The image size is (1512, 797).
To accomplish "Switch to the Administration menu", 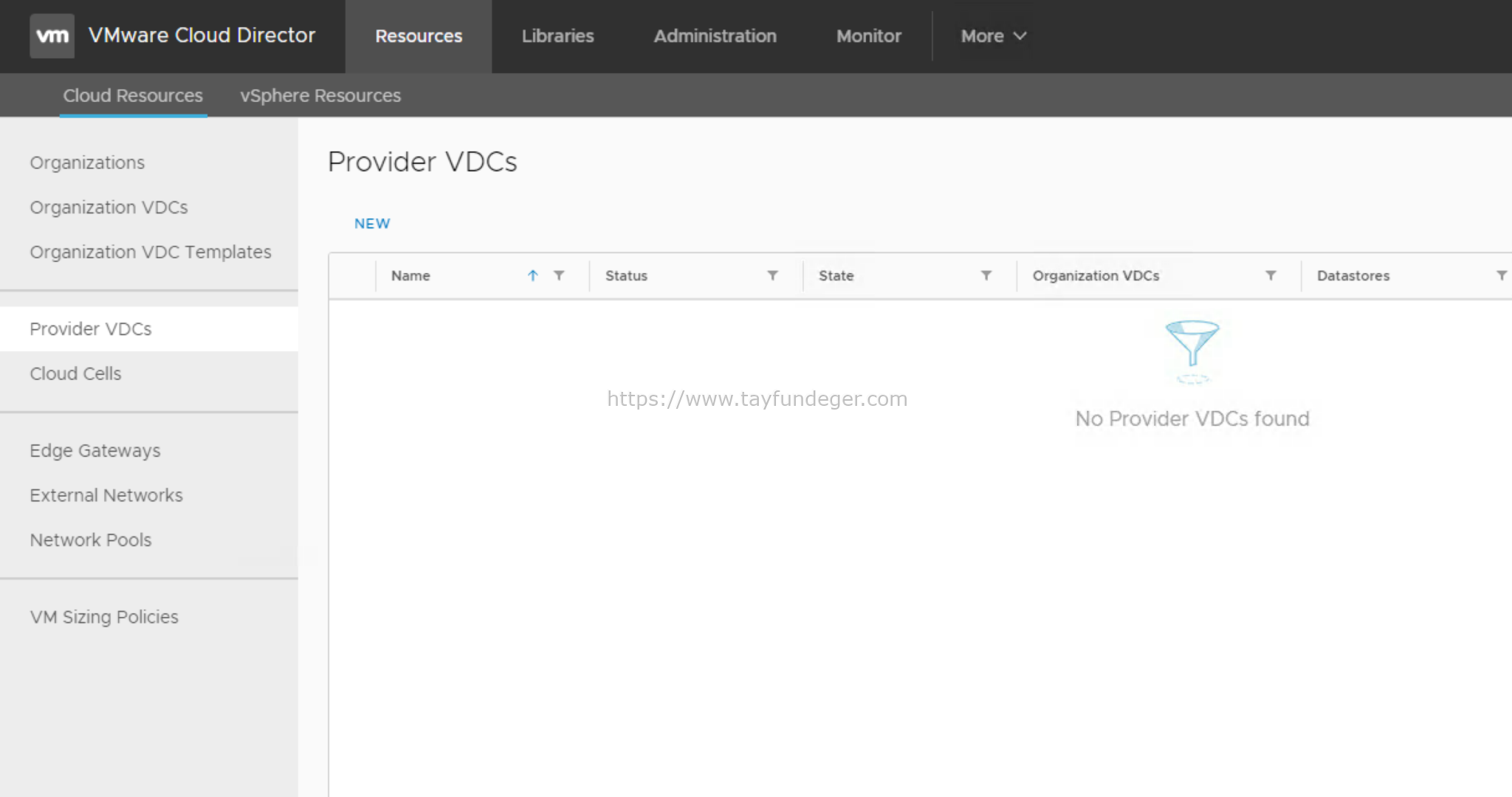I will coord(714,35).
